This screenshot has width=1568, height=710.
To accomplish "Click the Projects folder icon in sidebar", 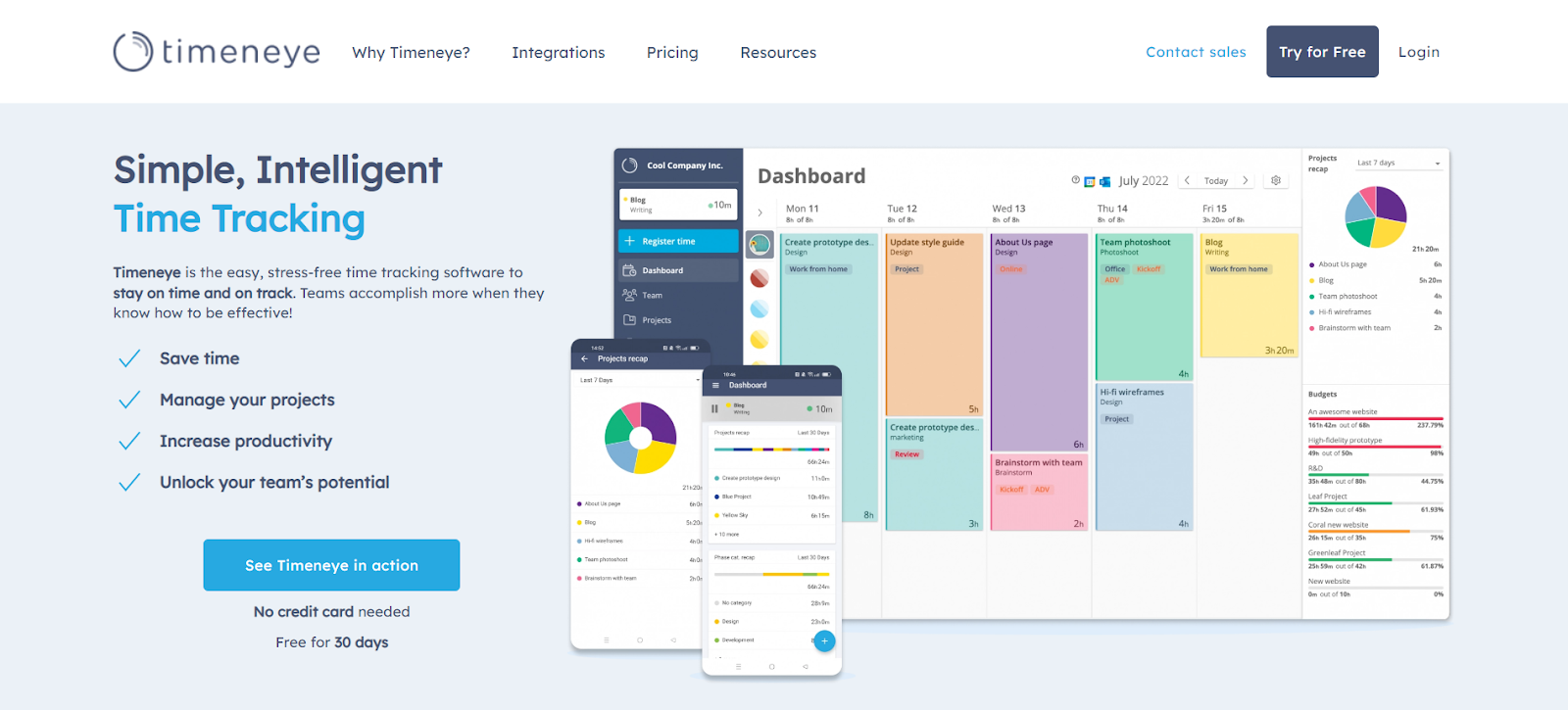I will (629, 320).
